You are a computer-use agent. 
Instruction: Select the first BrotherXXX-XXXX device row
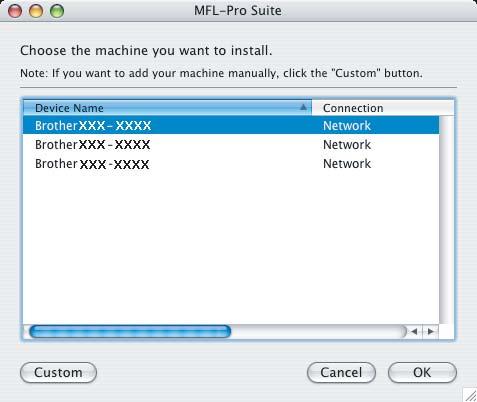click(x=231, y=125)
